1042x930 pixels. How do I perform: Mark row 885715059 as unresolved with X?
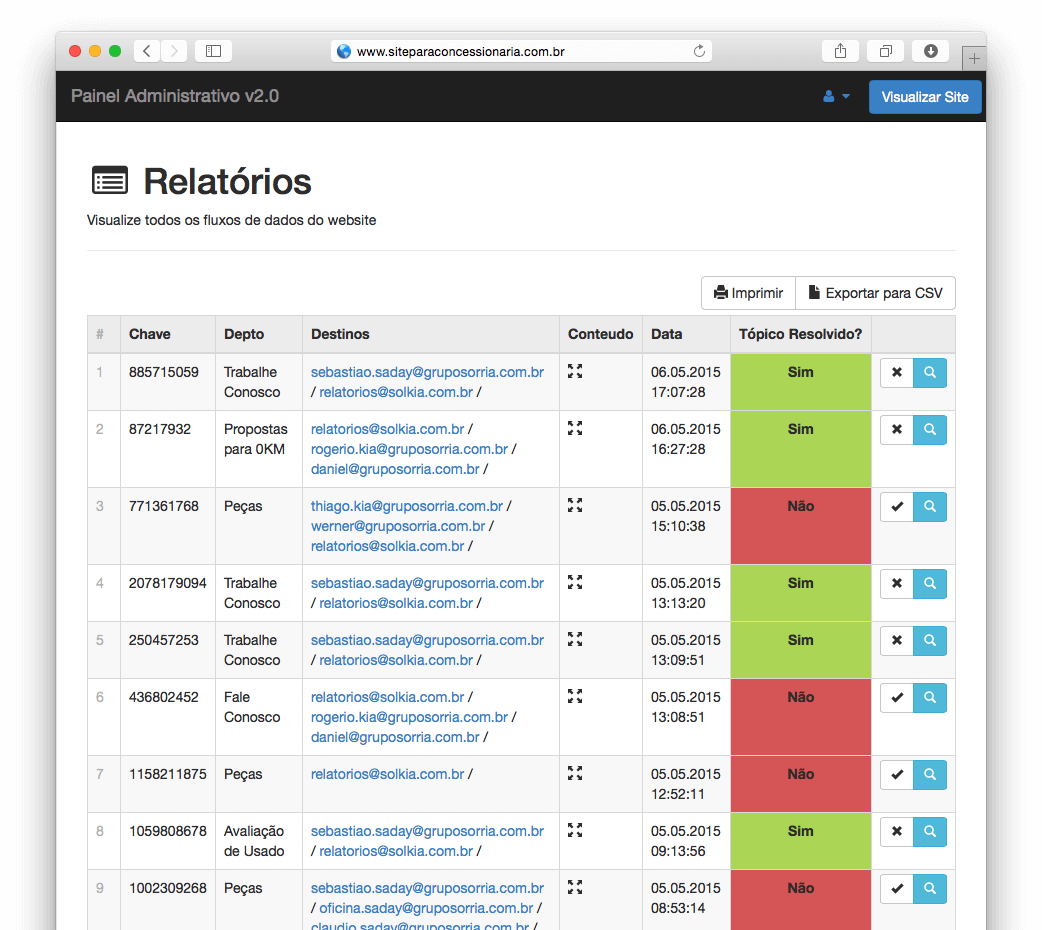coord(896,373)
